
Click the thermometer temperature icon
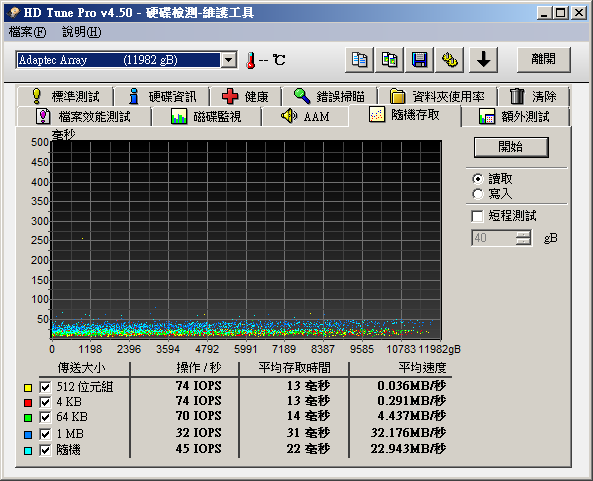(250, 61)
